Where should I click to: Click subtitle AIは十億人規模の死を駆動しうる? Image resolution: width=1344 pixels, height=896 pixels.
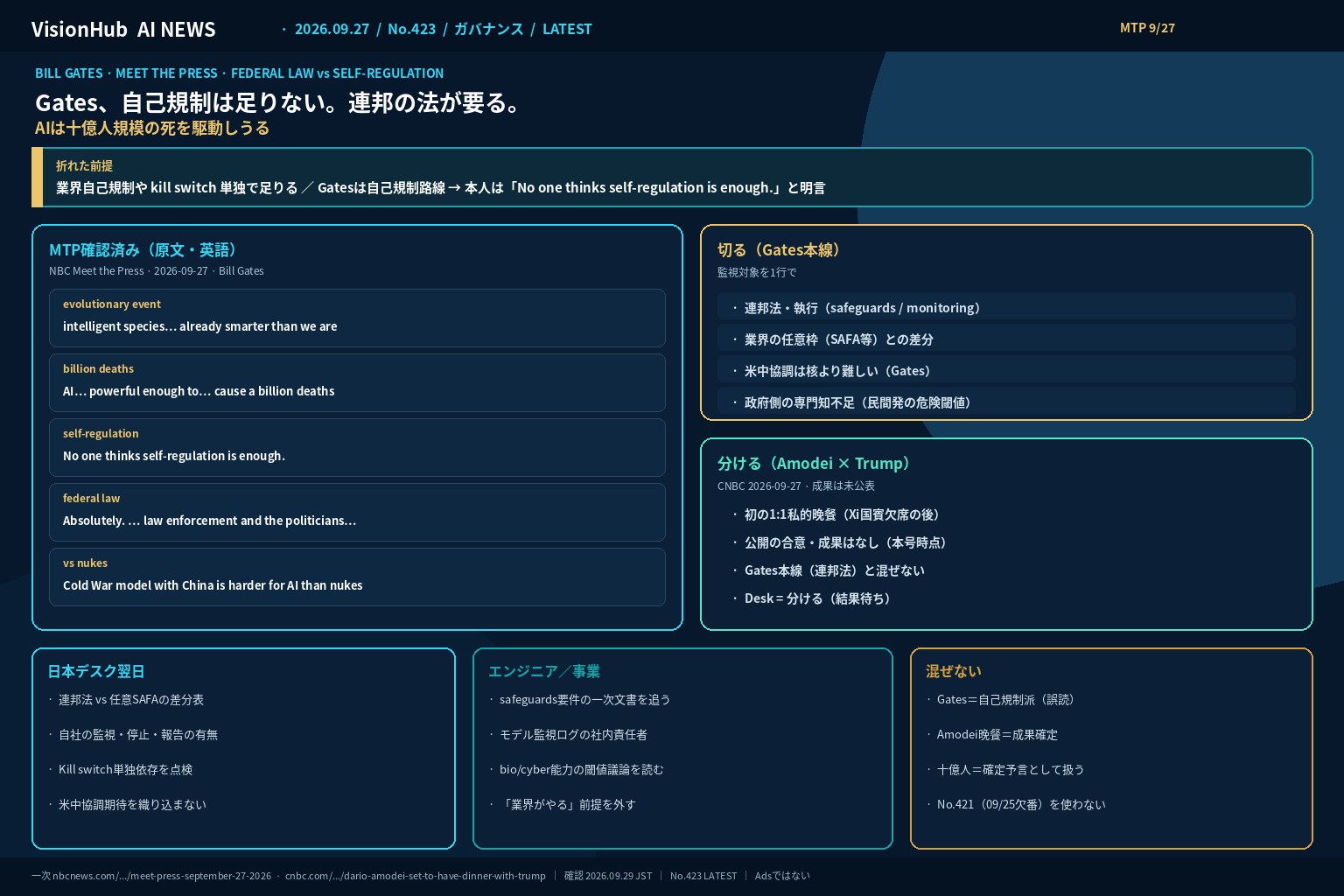(152, 128)
